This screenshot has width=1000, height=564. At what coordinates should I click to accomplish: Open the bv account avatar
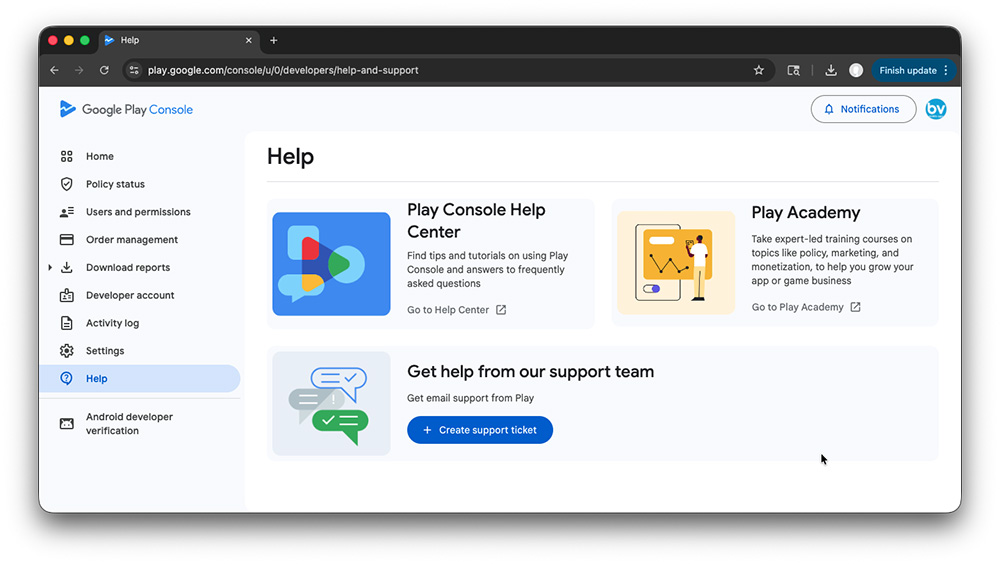tap(936, 109)
